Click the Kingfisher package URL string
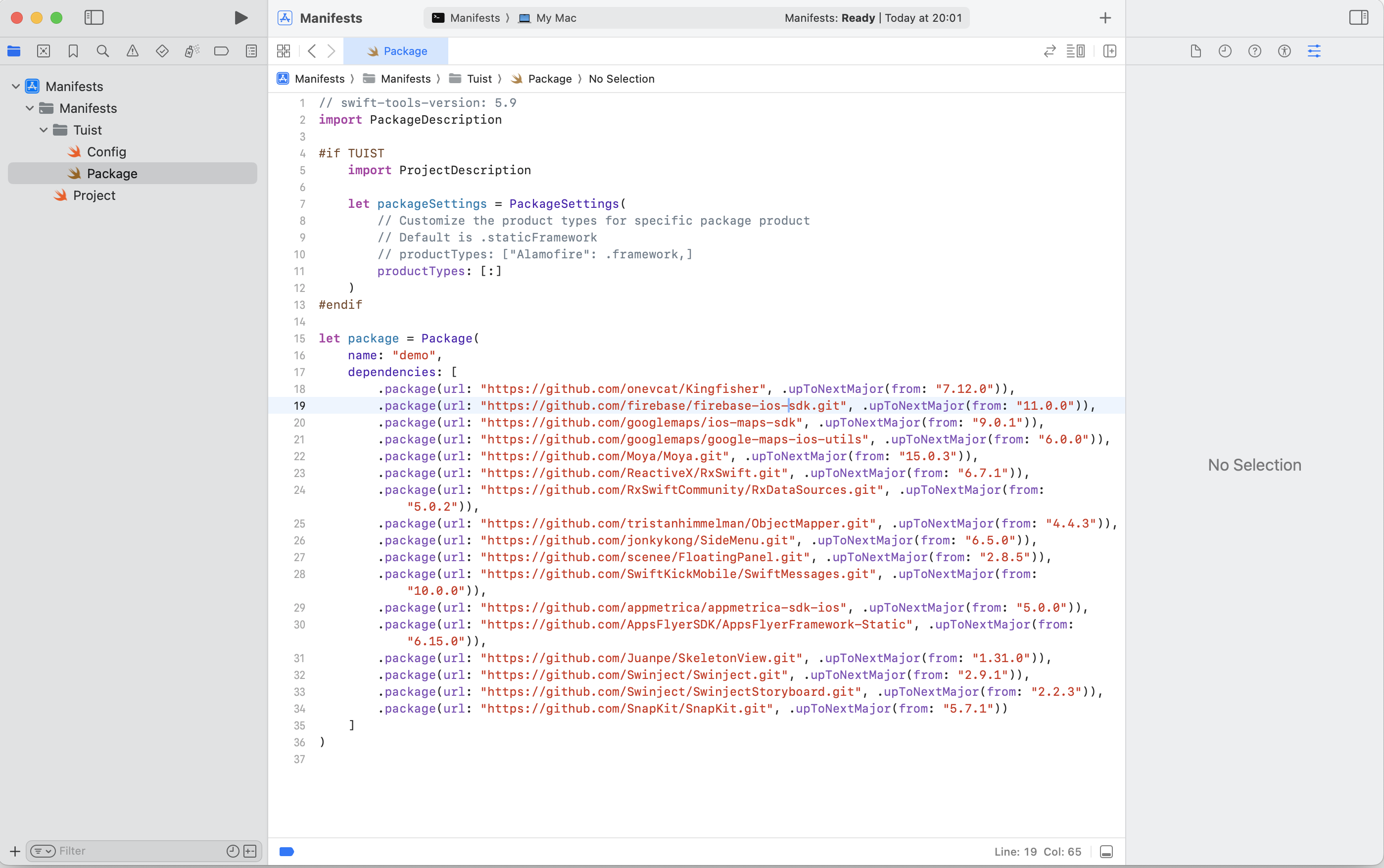Screen dimensions: 1384x868 623,388
